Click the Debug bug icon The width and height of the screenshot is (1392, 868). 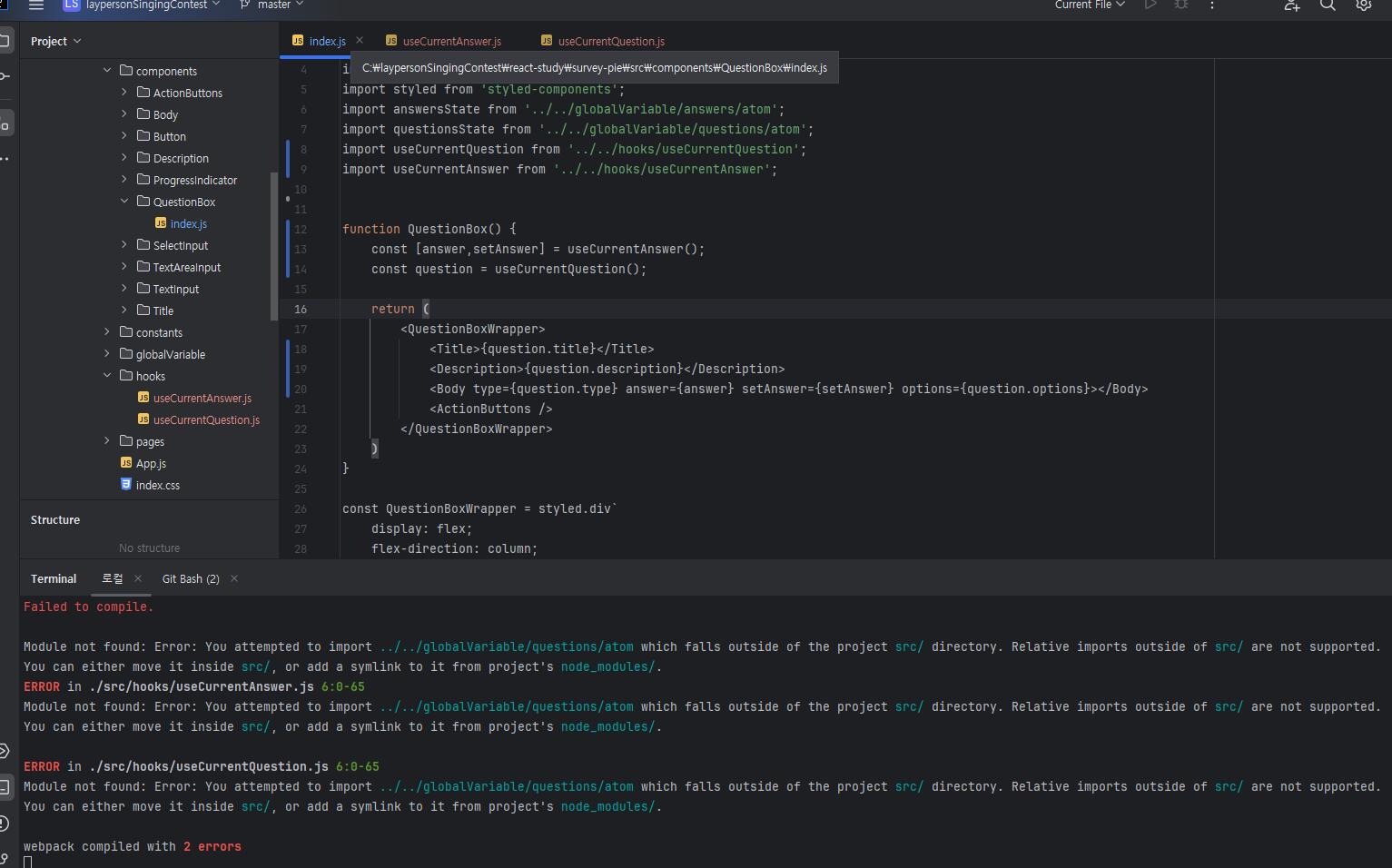[x=1181, y=5]
